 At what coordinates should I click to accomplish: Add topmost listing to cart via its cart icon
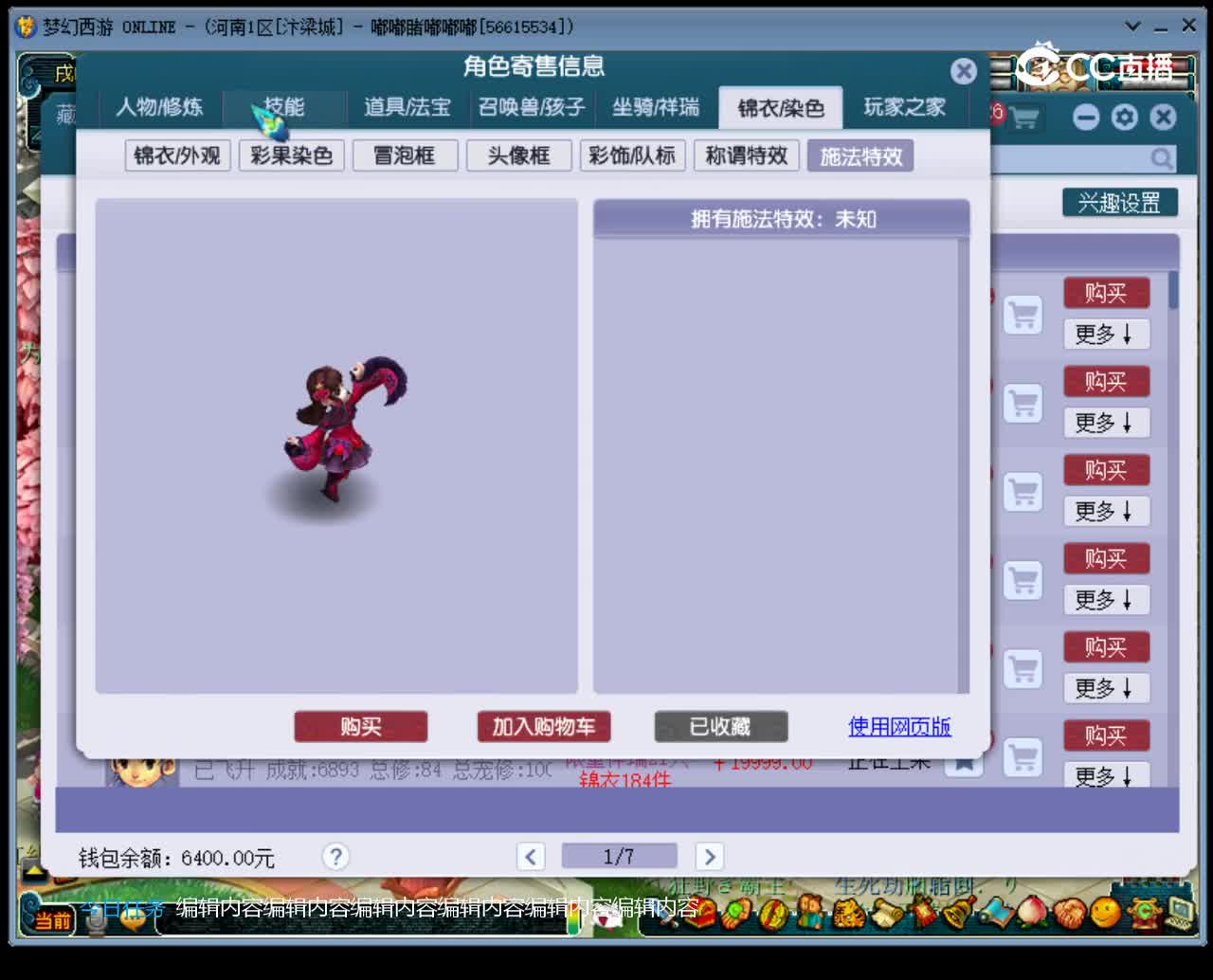(1023, 315)
